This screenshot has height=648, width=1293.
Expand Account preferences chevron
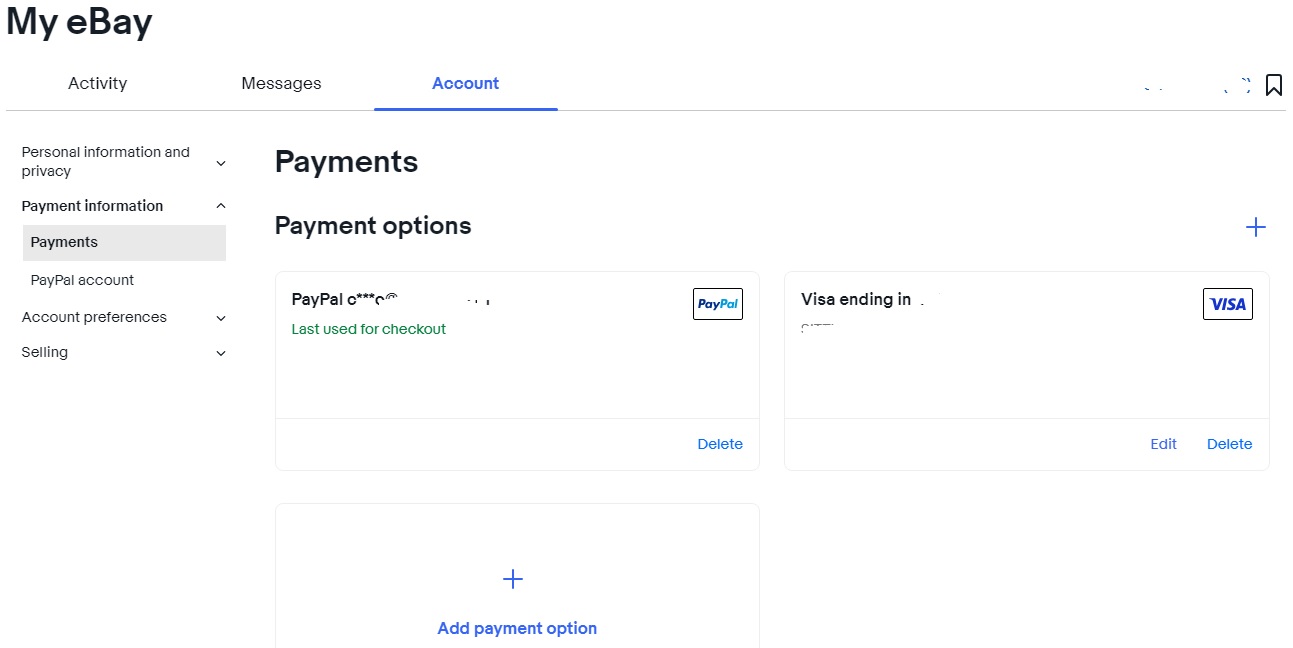tap(221, 318)
